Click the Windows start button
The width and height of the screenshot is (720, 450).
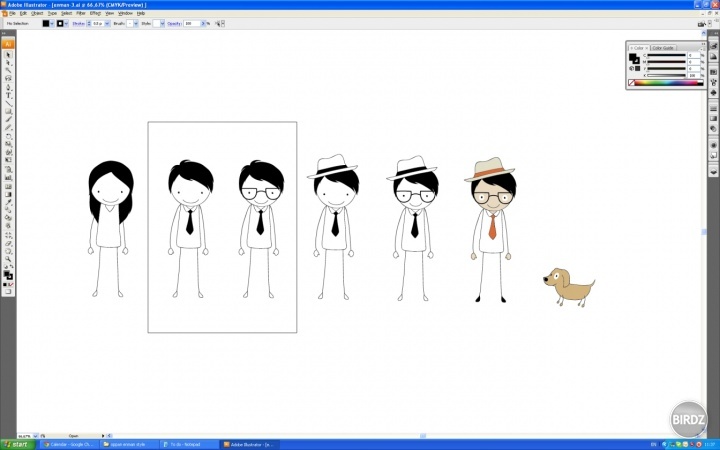[x=17, y=444]
